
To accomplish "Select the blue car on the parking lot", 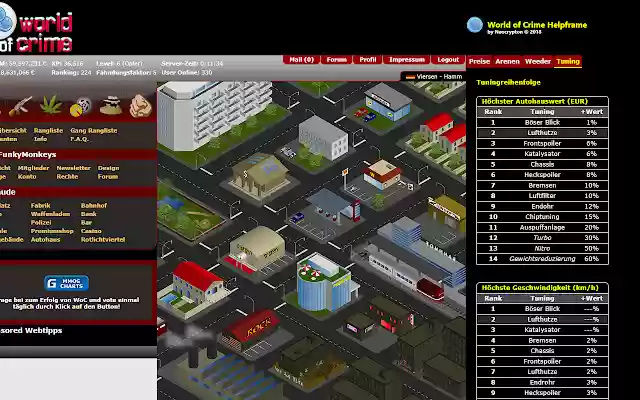I will [297, 218].
